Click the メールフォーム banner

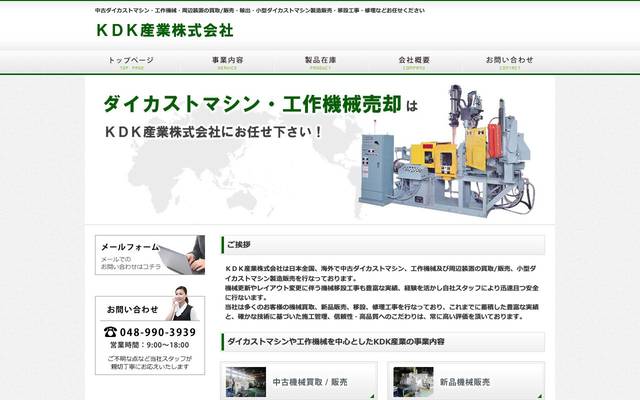click(x=150, y=255)
